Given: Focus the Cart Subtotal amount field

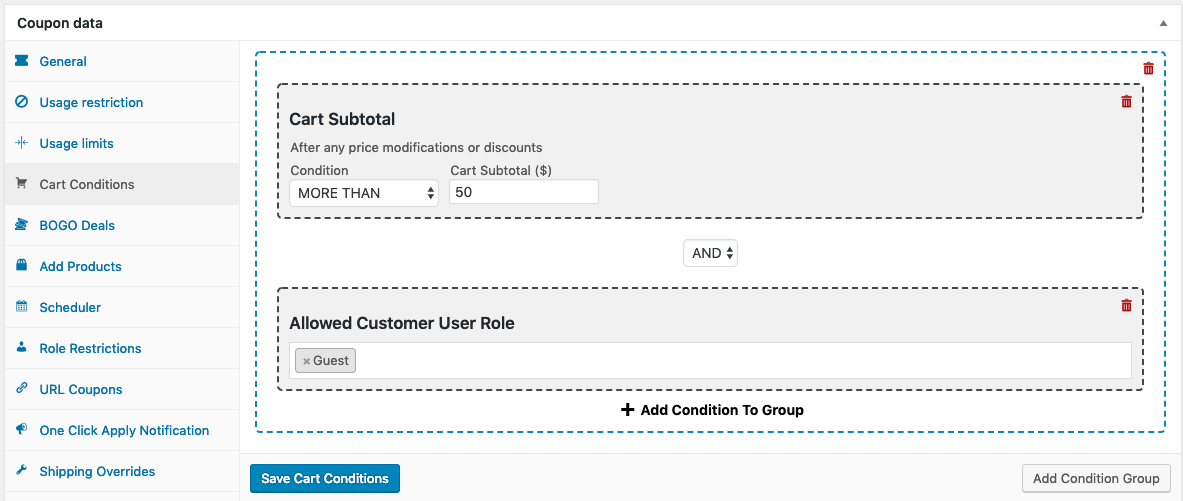Looking at the screenshot, I should [524, 192].
